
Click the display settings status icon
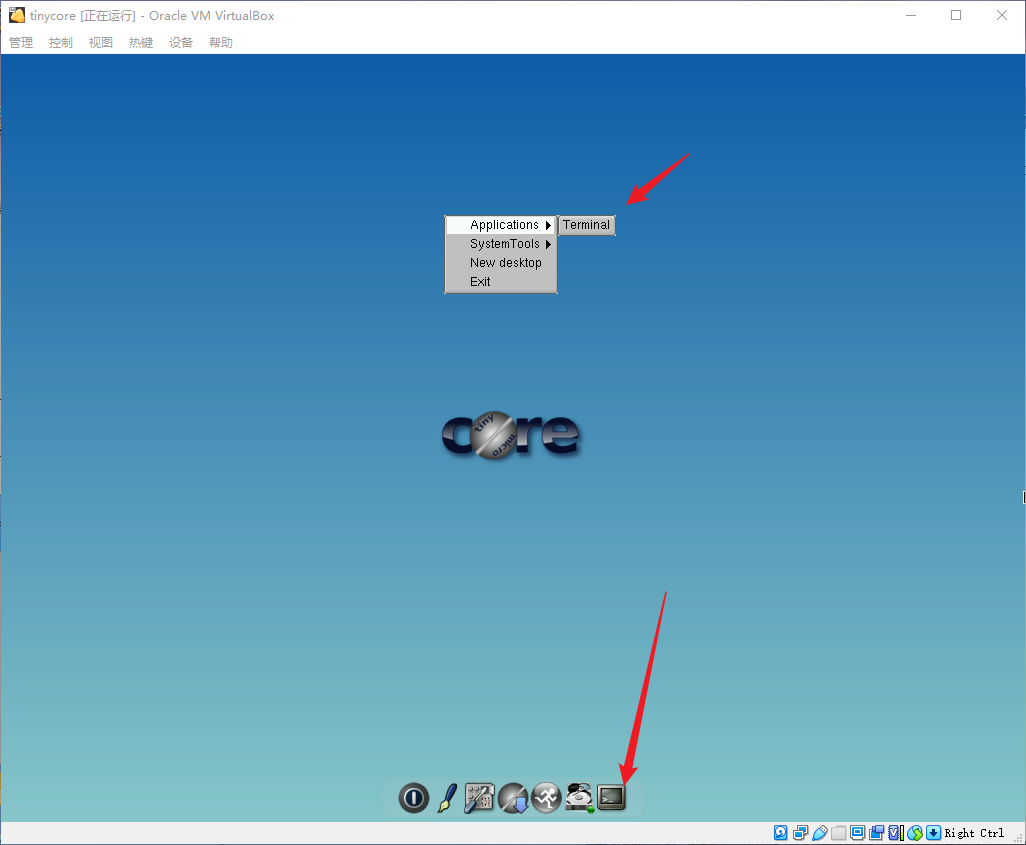pos(857,833)
